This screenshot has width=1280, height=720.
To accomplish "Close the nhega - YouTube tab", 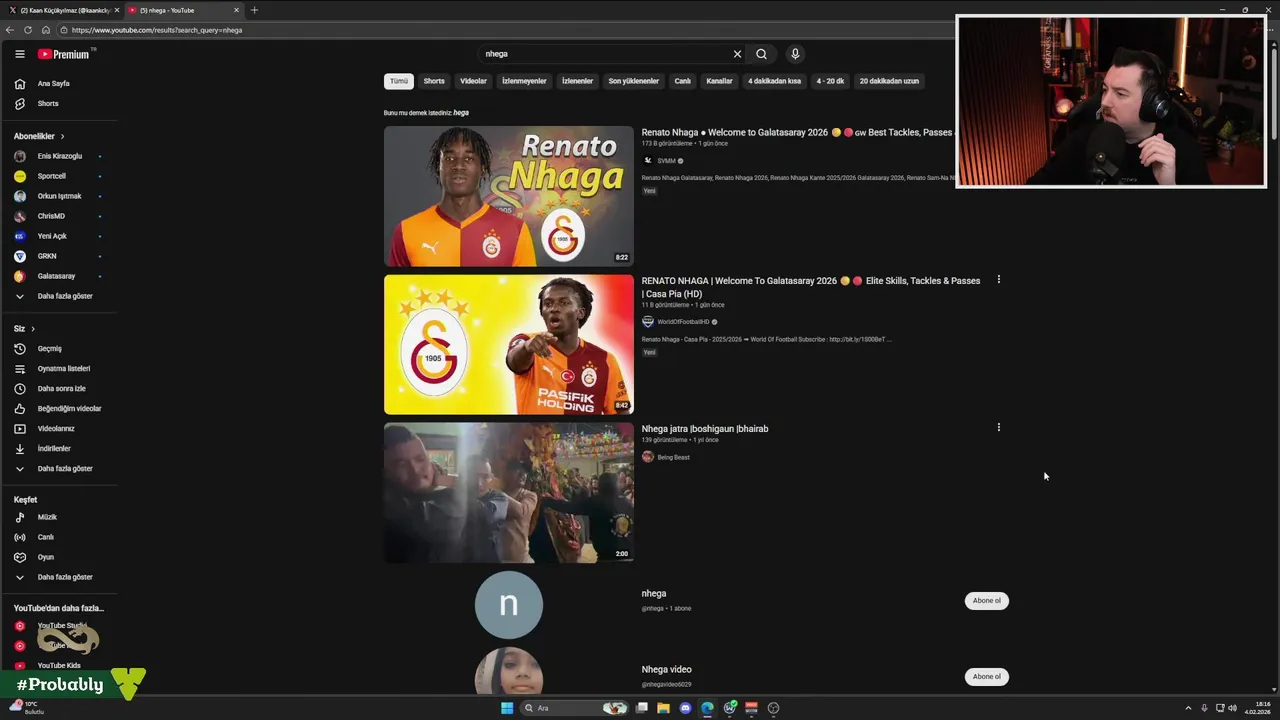I will [237, 10].
